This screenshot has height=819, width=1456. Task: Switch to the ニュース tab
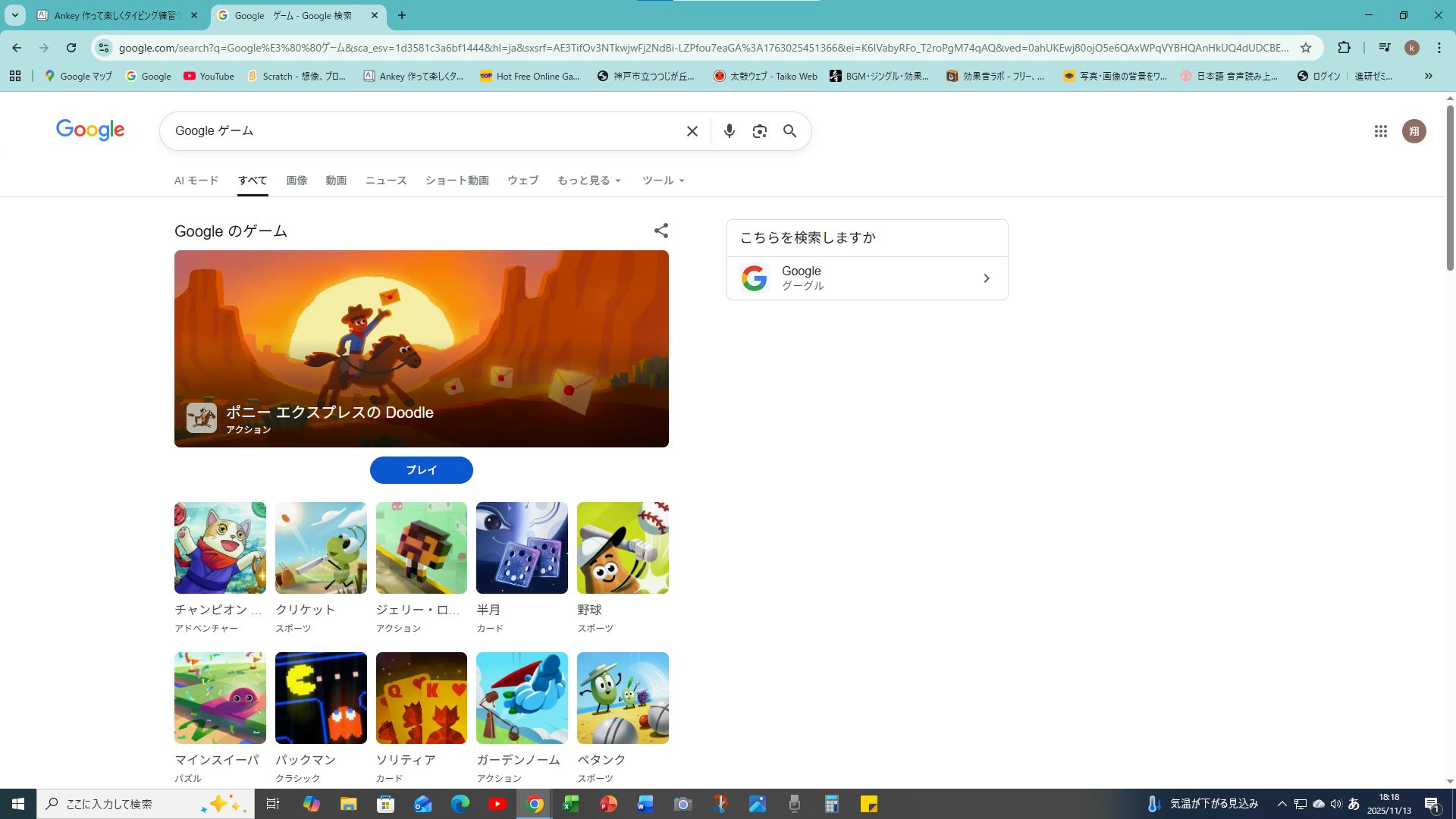point(385,180)
